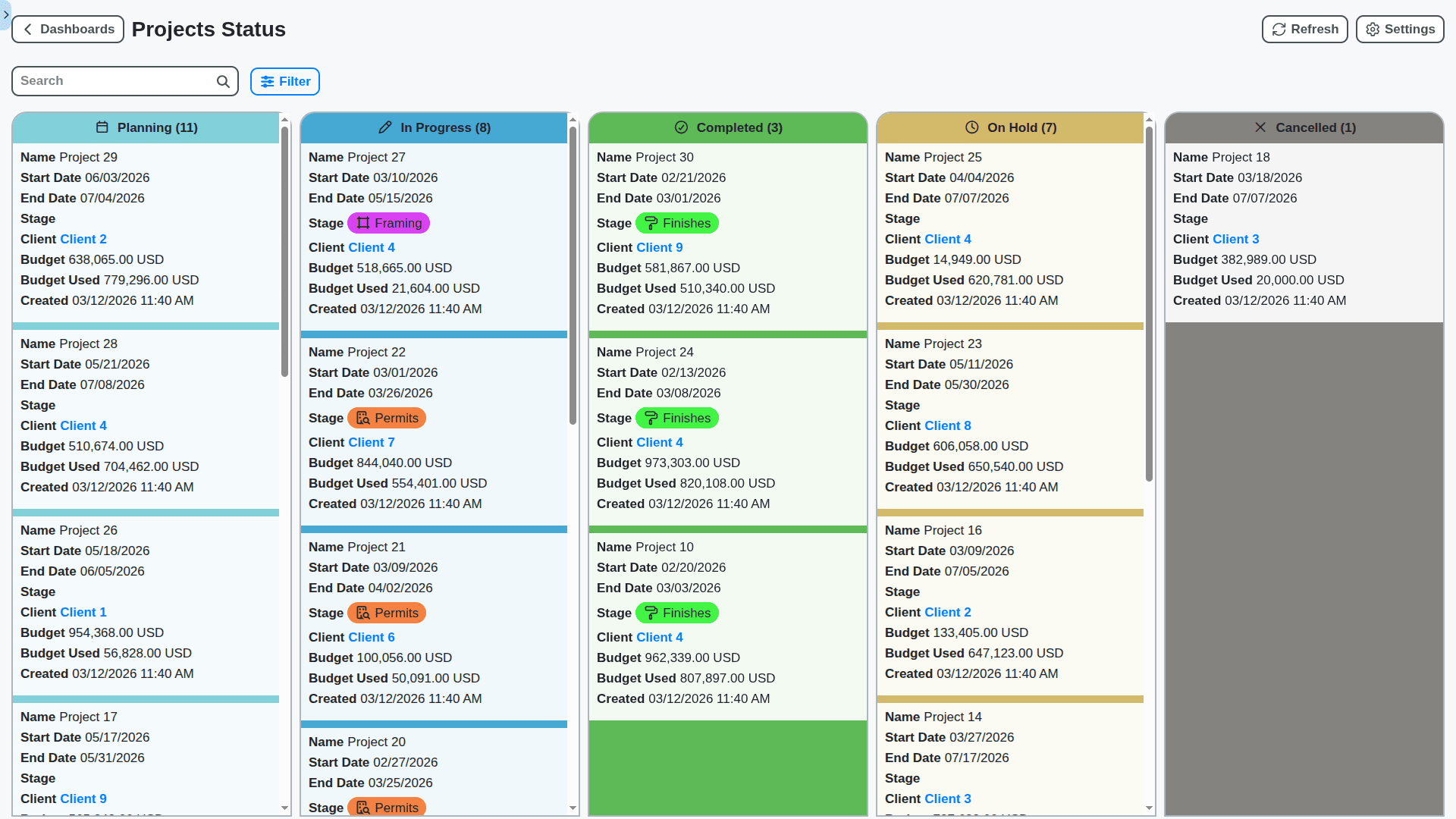Click the back chevron beside Dashboards
Image resolution: width=1456 pixels, height=819 pixels.
(27, 29)
